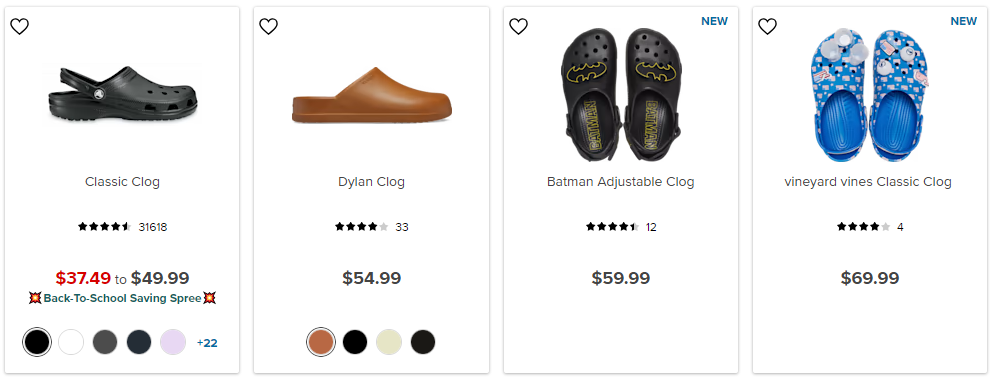Favorite the Classic Clog with heart icon
The height and width of the screenshot is (380, 992).
20,27
